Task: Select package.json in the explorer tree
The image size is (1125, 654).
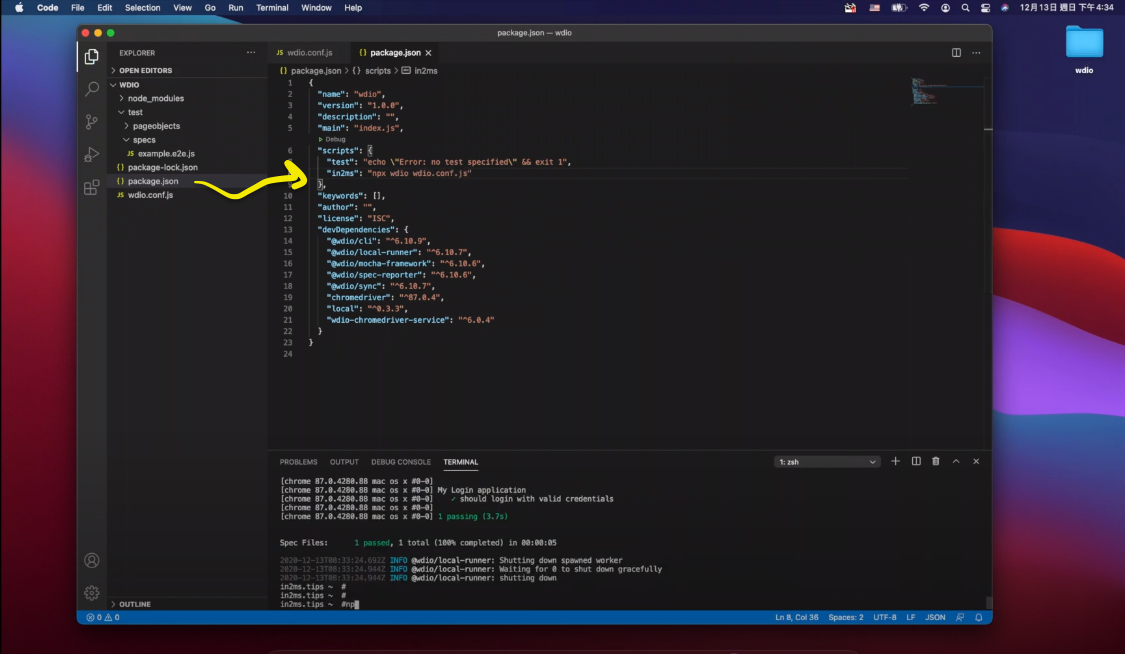Action: [x=153, y=181]
